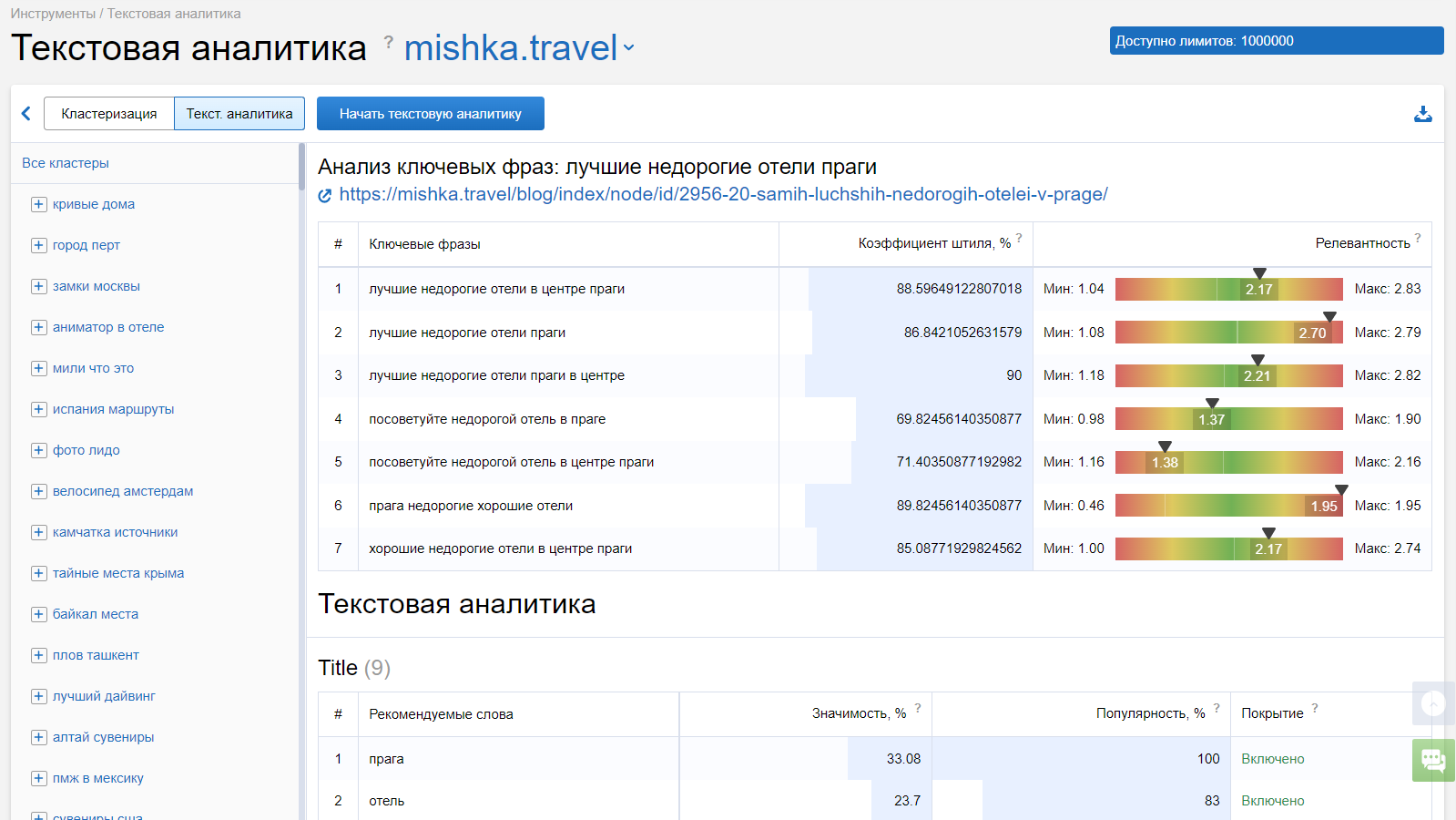Click the download export icon

[x=1422, y=114]
